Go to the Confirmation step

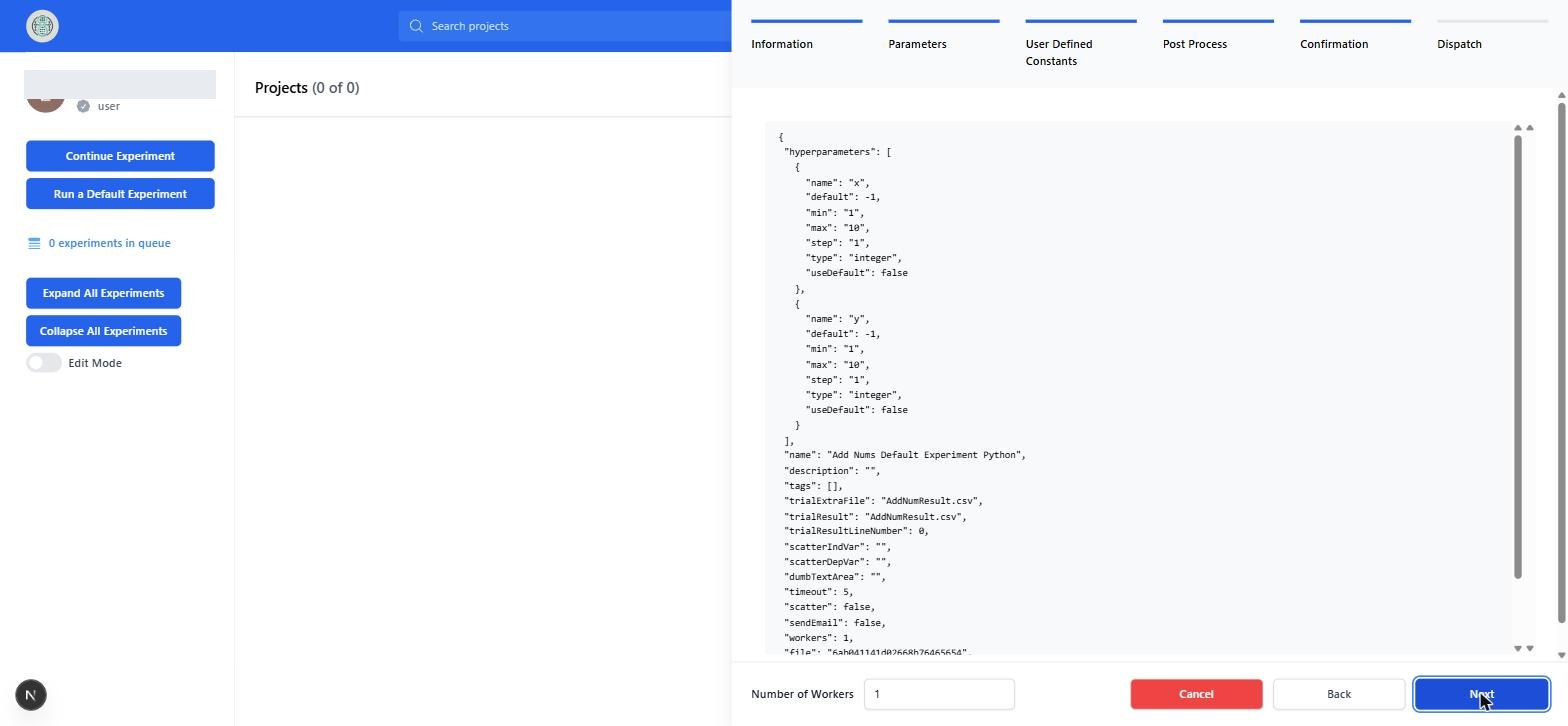1355,35
